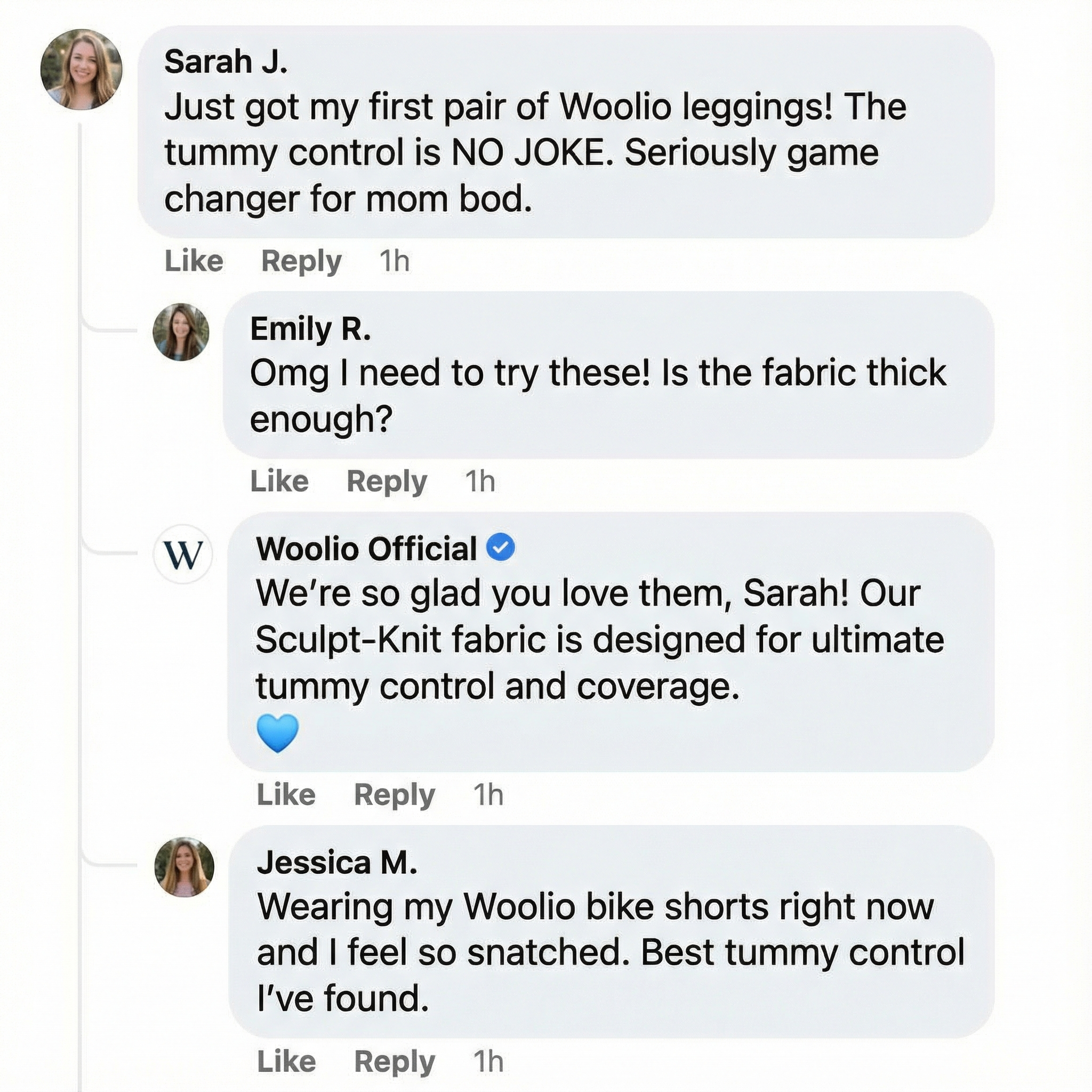
Task: Click Sarah J.'s profile picture
Action: pyautogui.click(x=82, y=69)
